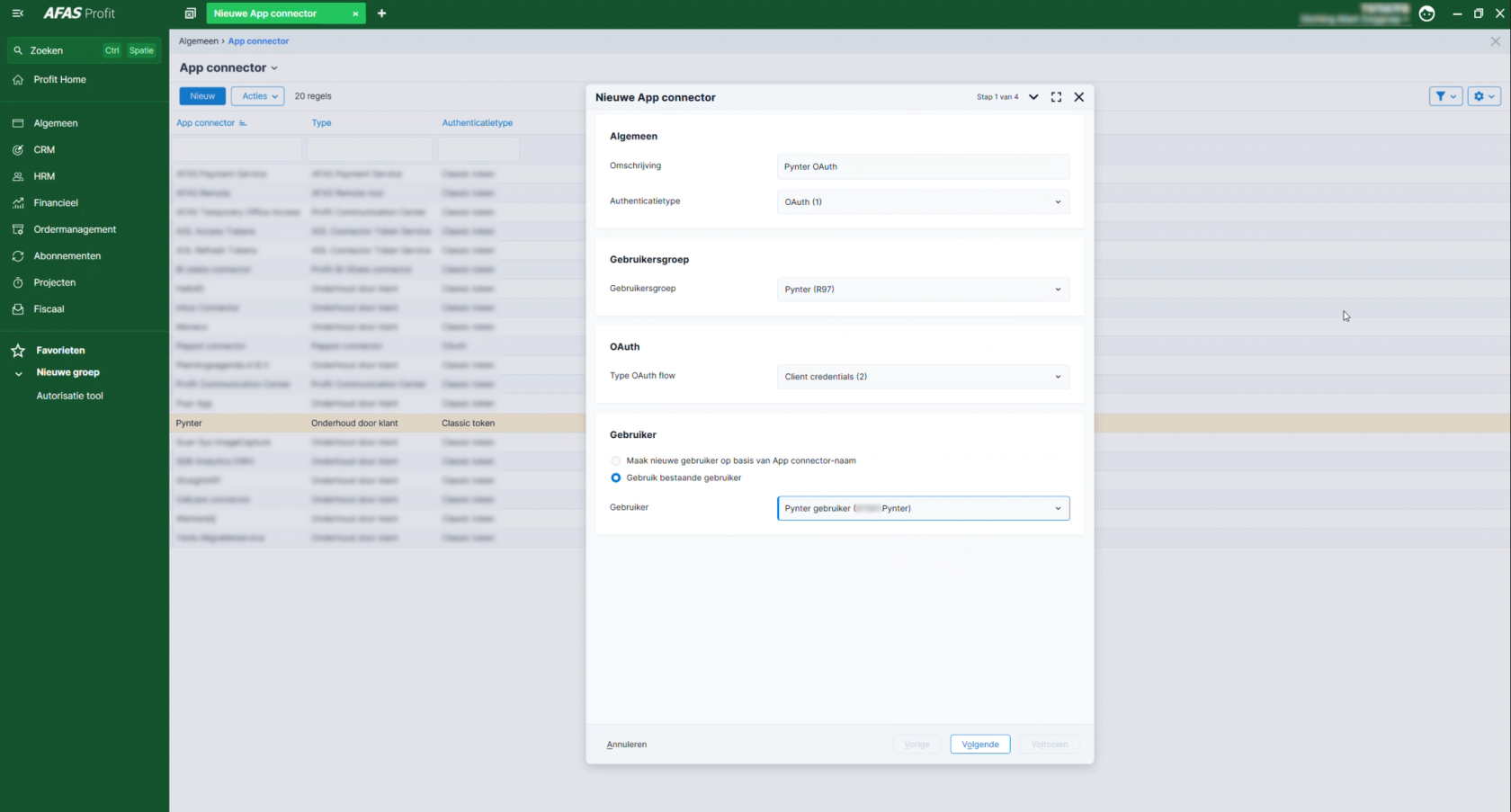The image size is (1511, 812).
Task: Collapse the Nieuwe groep favorites group
Action: [18, 373]
